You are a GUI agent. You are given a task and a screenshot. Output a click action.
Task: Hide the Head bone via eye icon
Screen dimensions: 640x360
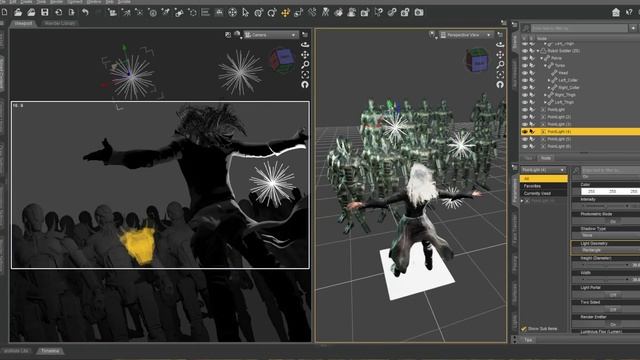point(525,73)
